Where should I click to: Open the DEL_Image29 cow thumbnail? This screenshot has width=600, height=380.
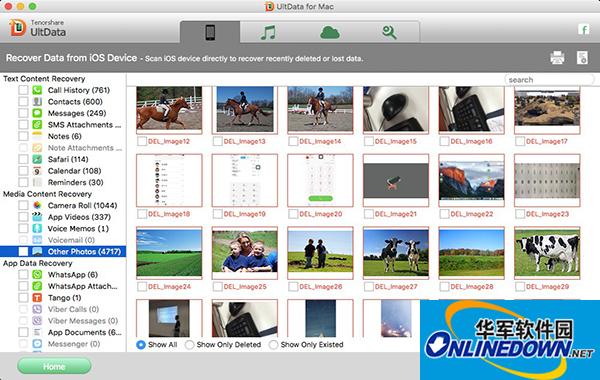point(547,253)
